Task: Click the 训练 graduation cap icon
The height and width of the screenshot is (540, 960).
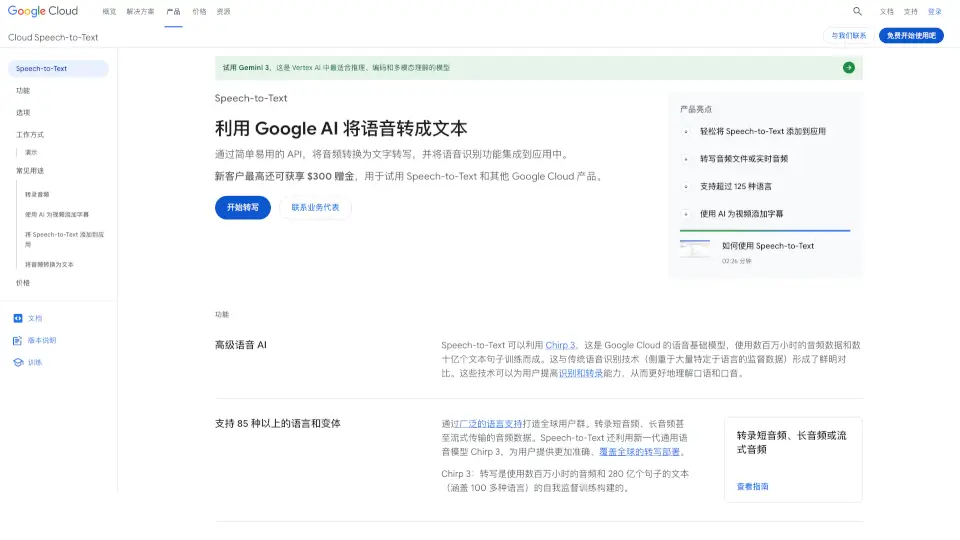Action: click(18, 362)
